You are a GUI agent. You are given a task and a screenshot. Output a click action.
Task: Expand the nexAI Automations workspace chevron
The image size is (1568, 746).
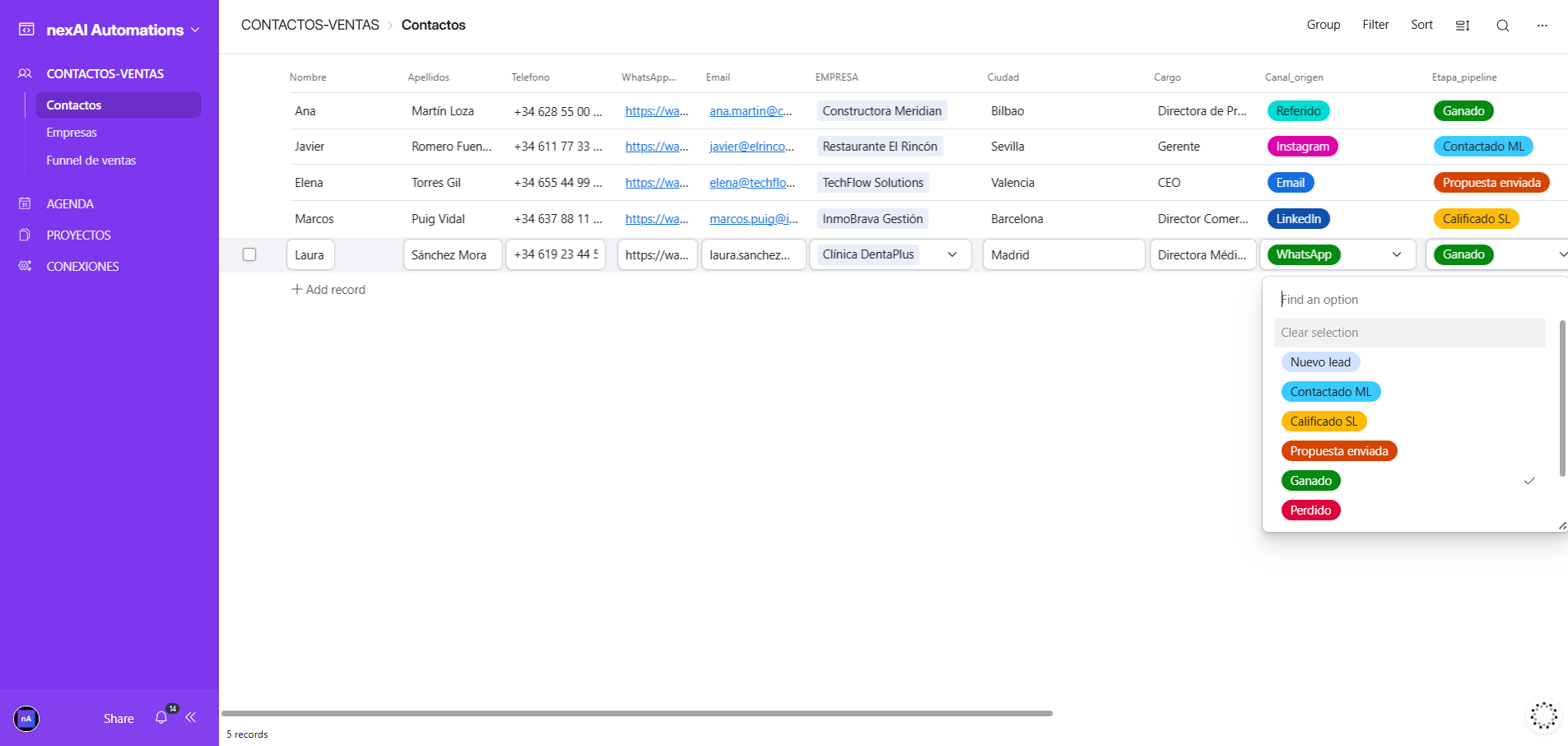point(195,30)
